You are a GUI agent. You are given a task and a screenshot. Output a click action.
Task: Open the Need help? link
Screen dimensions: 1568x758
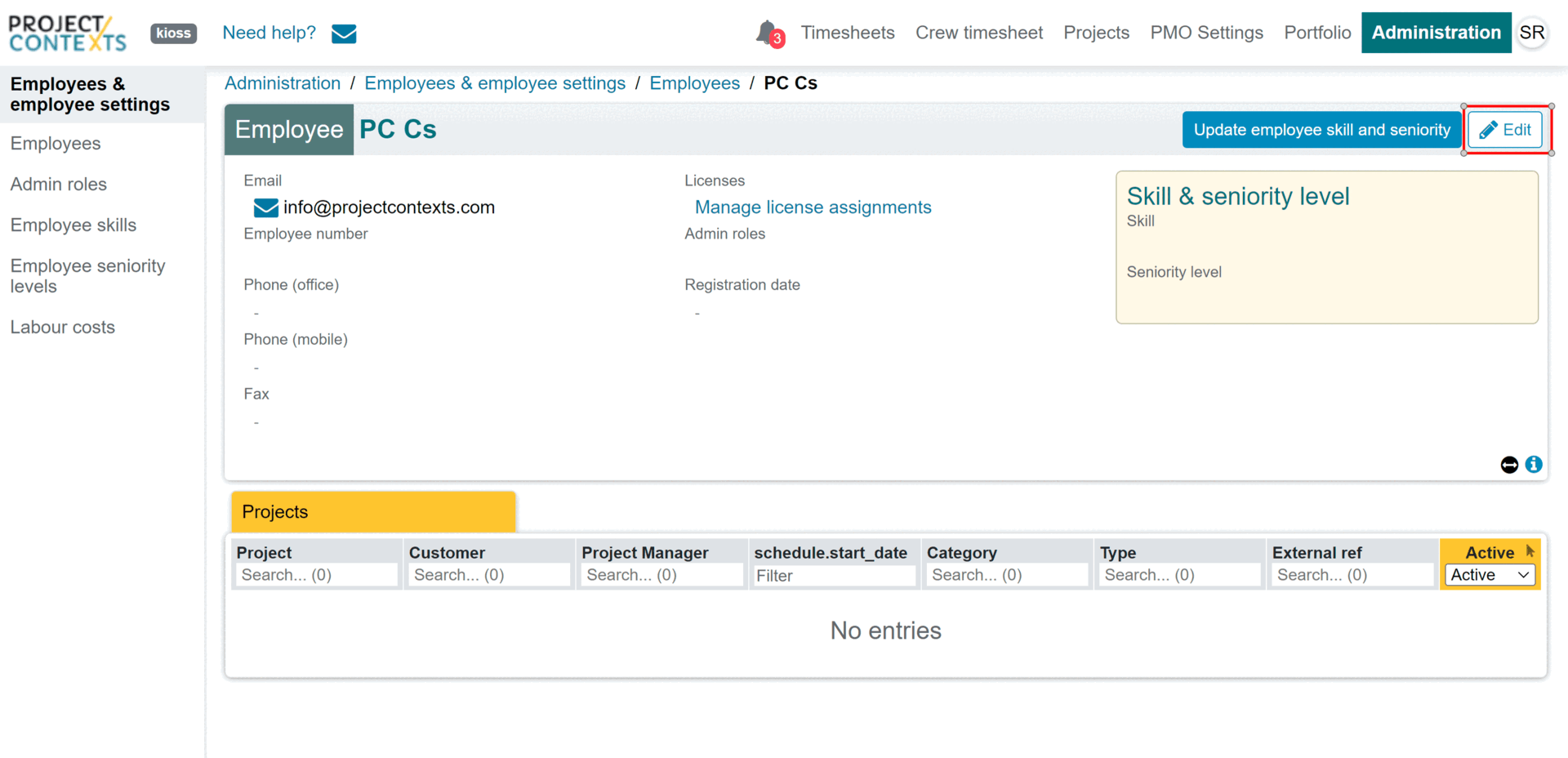tap(269, 33)
